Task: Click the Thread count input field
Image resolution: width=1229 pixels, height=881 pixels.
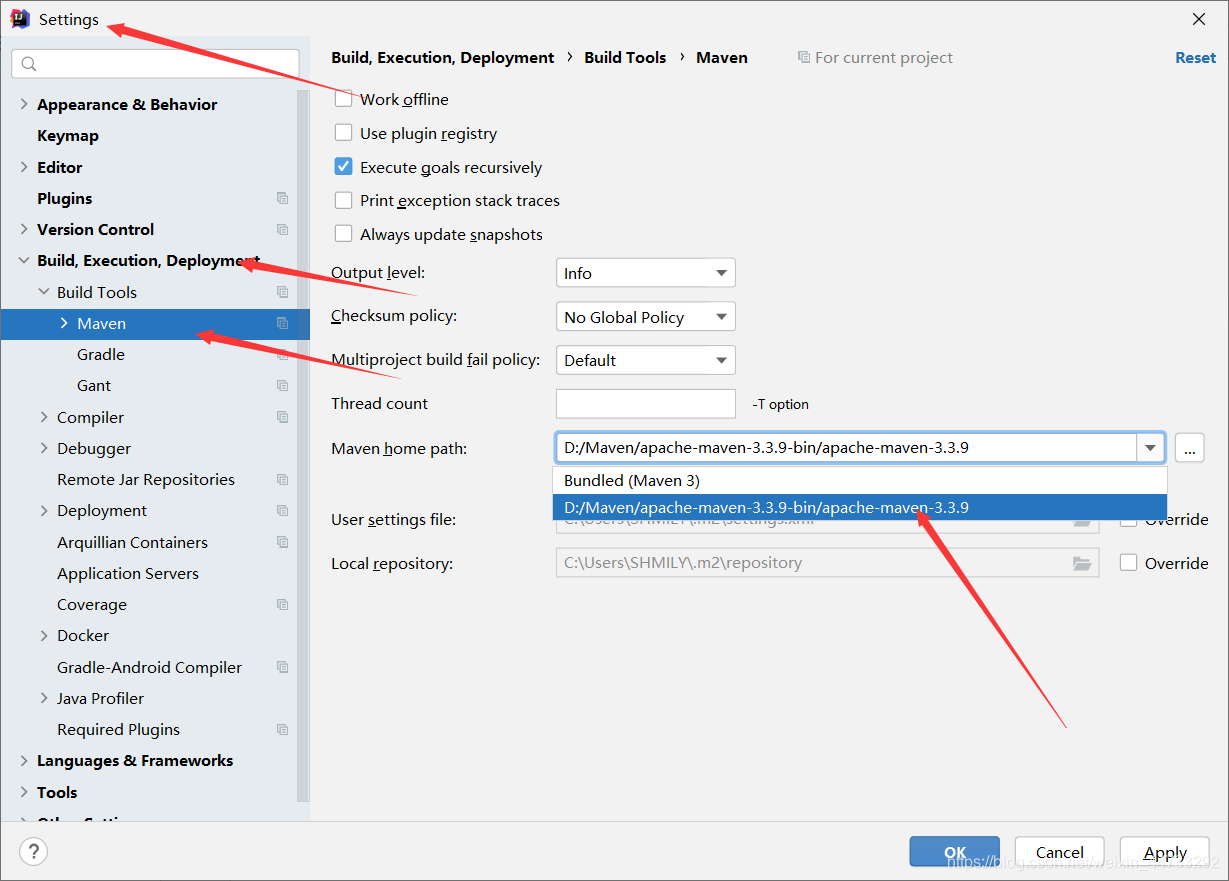Action: (x=646, y=404)
